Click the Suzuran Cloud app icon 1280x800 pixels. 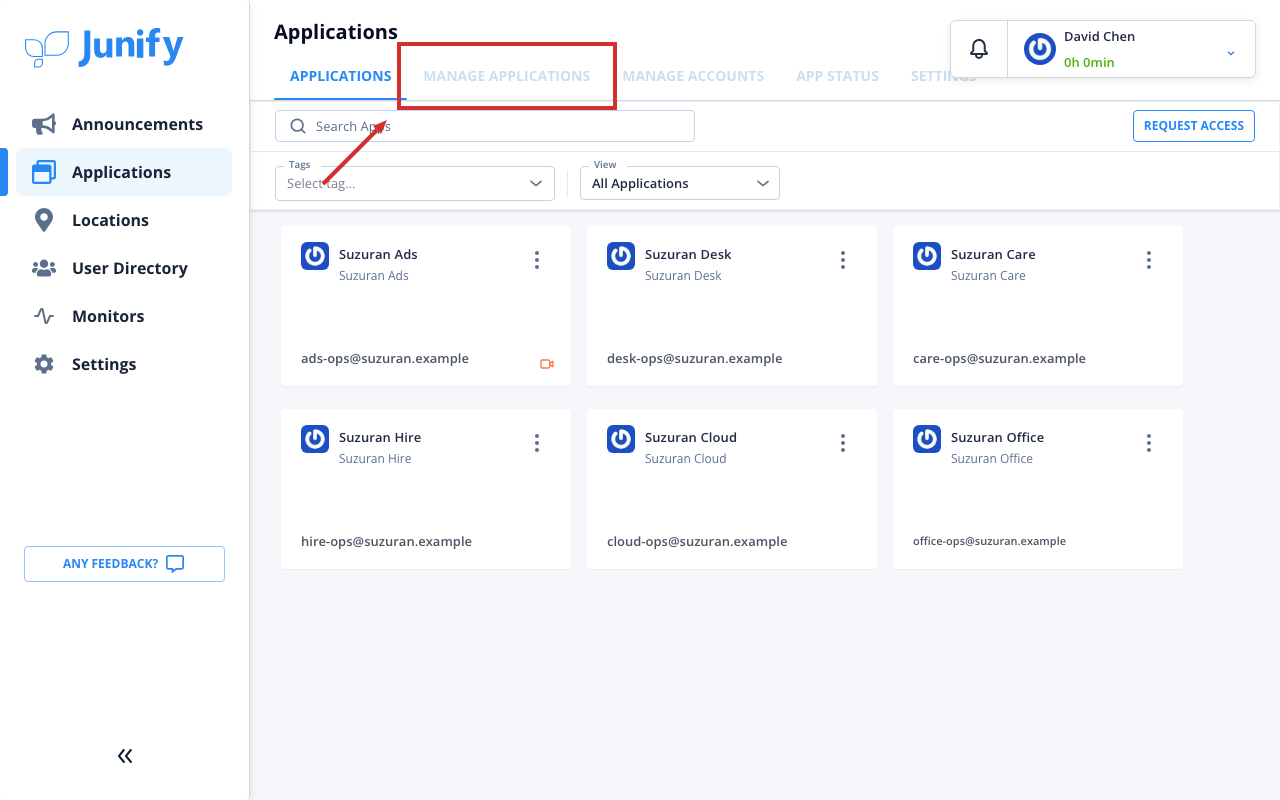[x=621, y=439]
